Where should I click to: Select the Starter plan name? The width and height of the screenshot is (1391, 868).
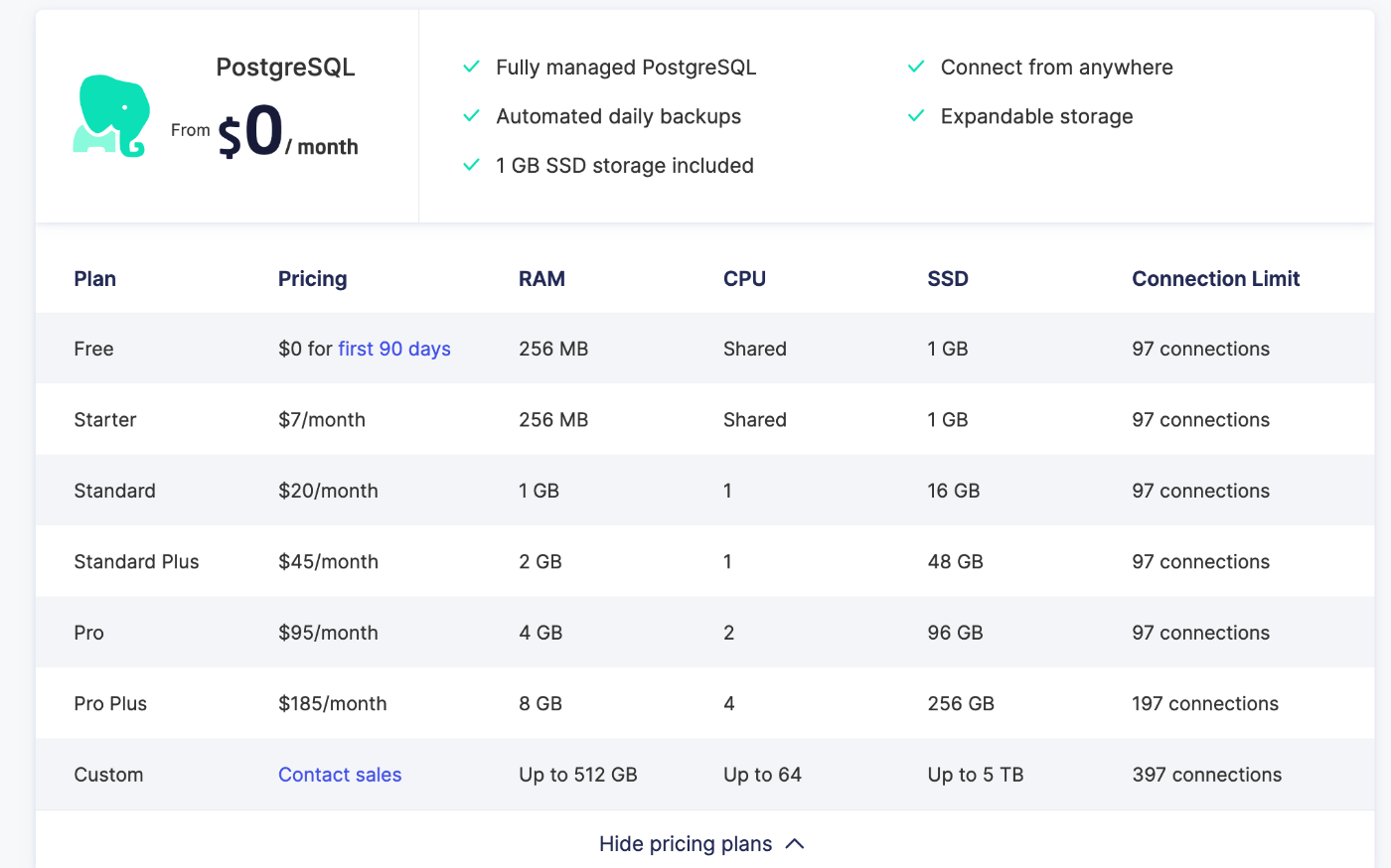pyautogui.click(x=105, y=420)
